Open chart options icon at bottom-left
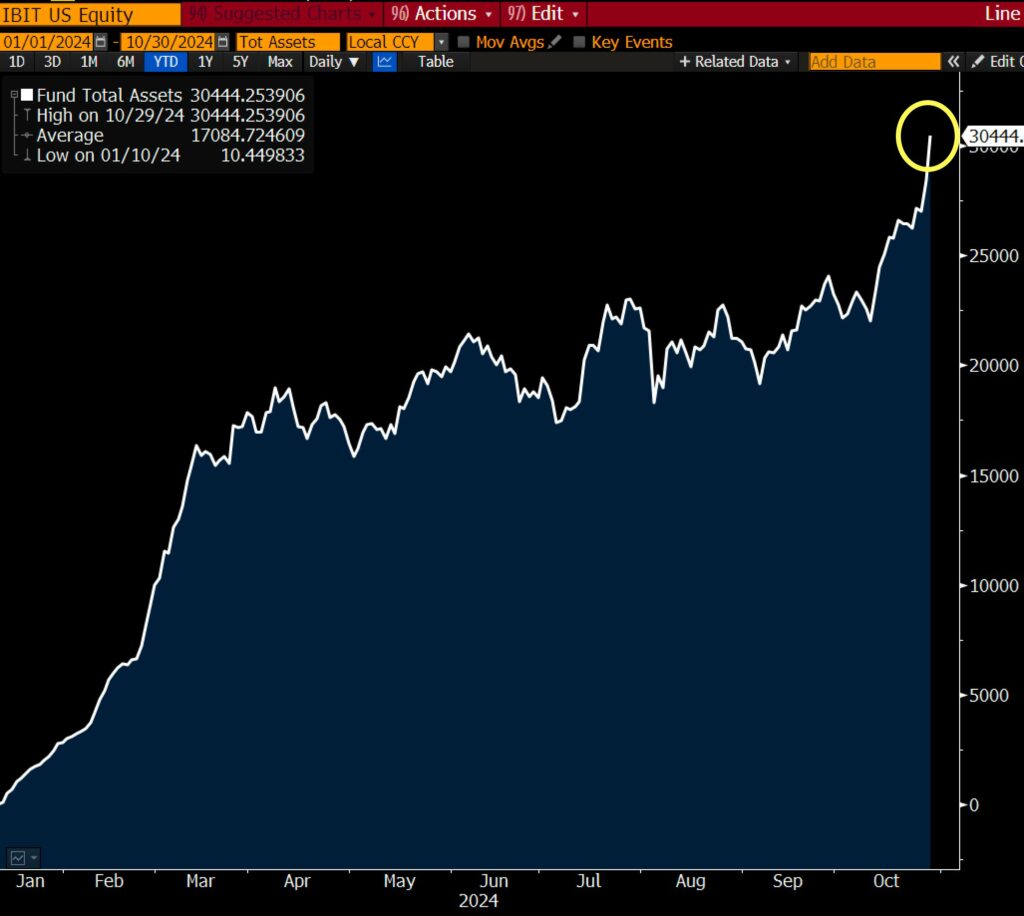Image resolution: width=1024 pixels, height=916 pixels. tap(23, 858)
